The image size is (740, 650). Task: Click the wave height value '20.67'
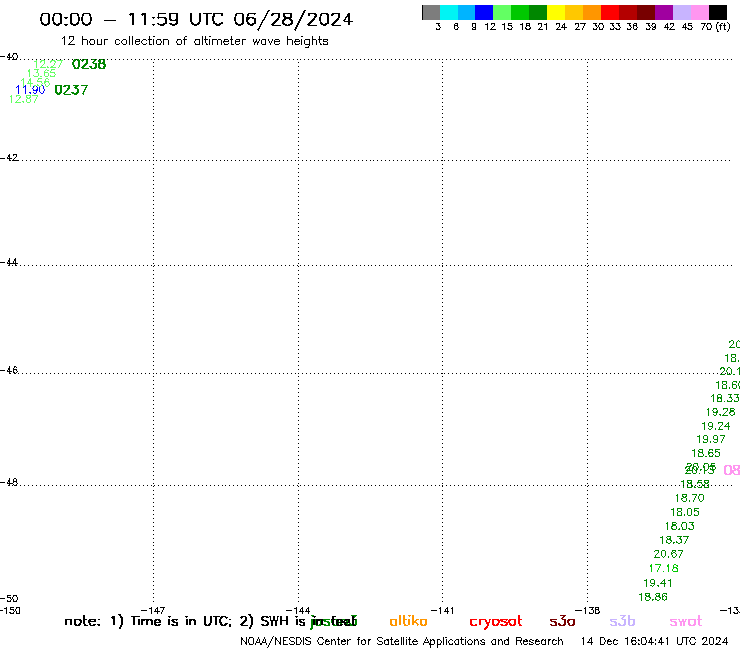(x=668, y=554)
